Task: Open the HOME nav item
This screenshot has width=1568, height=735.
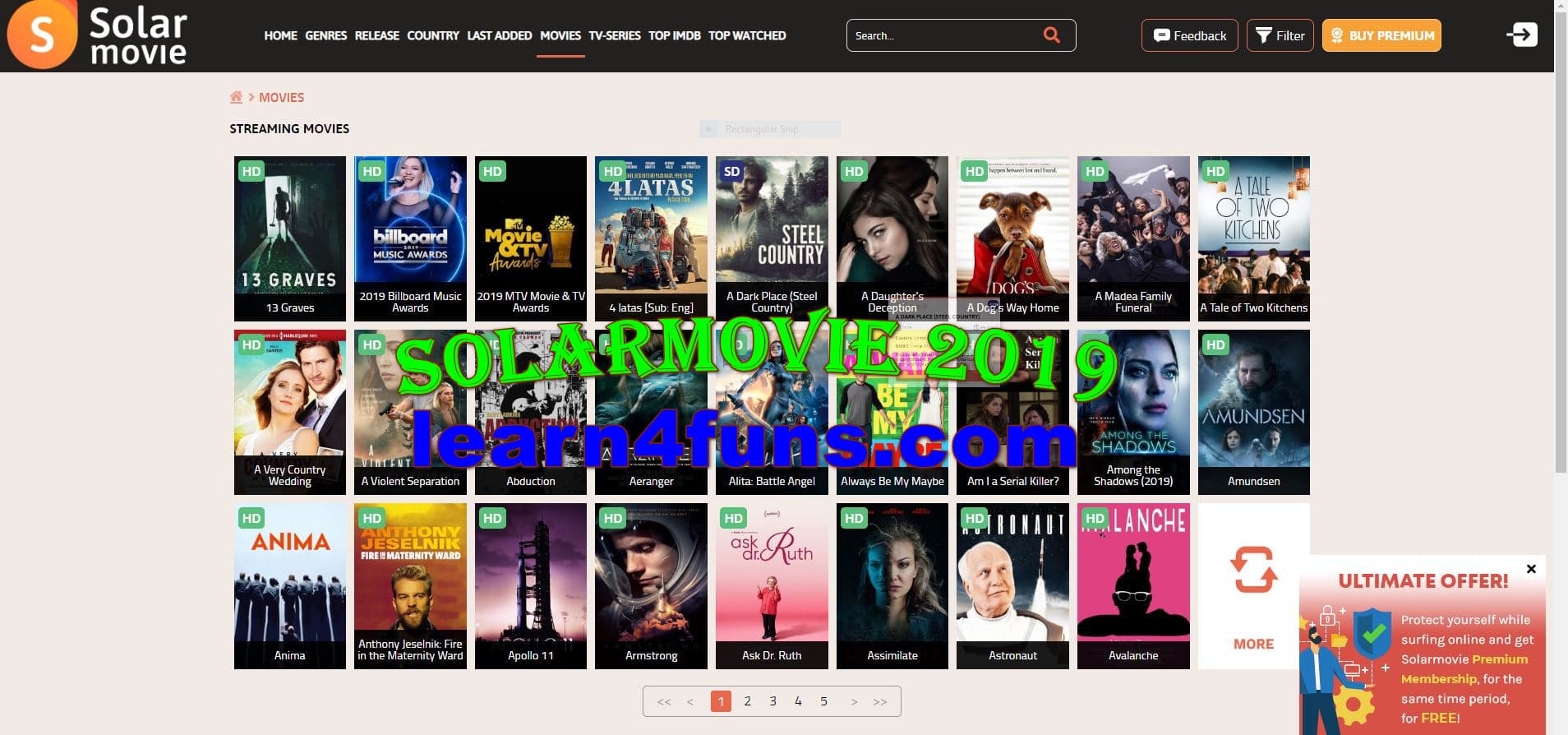Action: (280, 35)
